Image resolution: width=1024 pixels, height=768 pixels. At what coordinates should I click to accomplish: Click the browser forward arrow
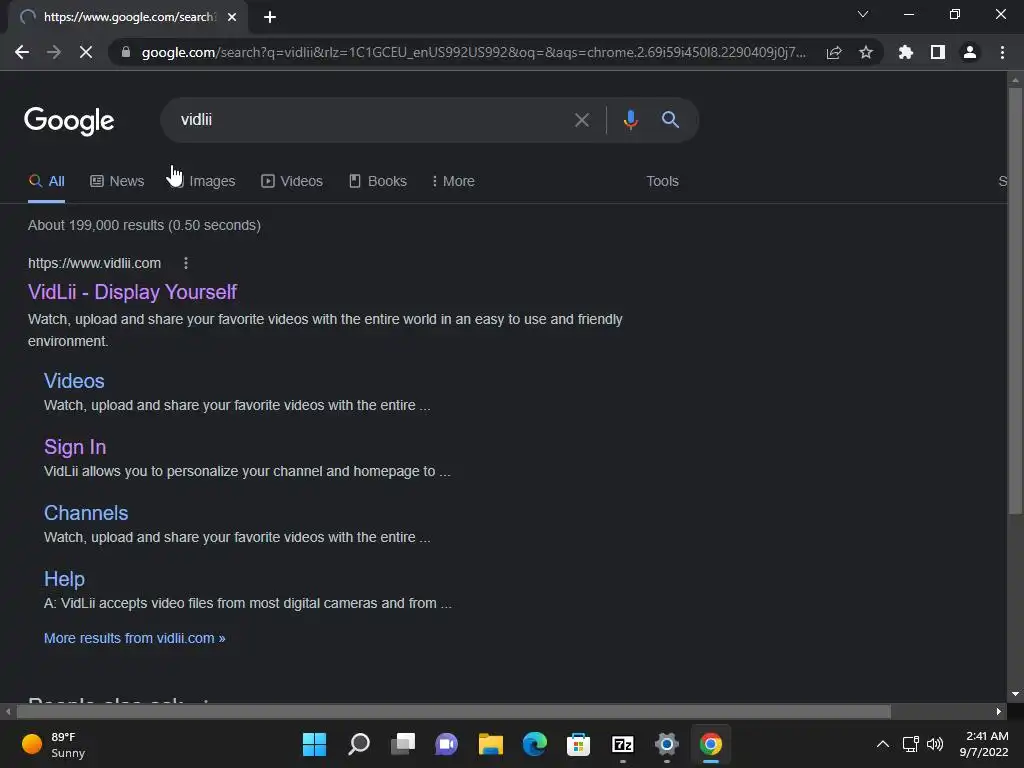pyautogui.click(x=54, y=52)
